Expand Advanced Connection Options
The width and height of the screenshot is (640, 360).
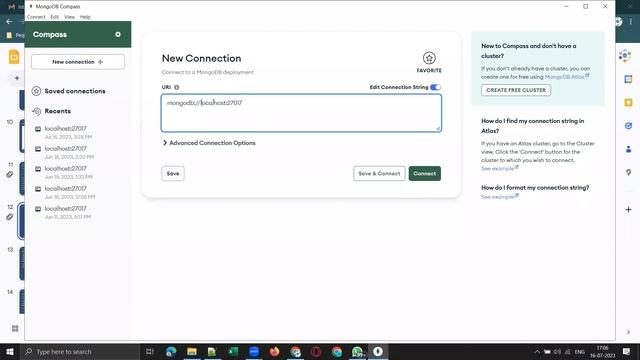click(209, 143)
